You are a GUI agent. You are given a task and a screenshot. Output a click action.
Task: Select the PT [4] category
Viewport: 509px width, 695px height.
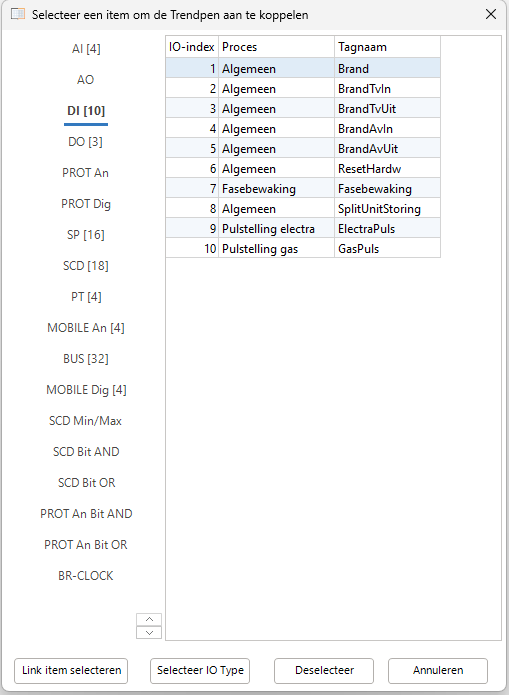tap(86, 297)
